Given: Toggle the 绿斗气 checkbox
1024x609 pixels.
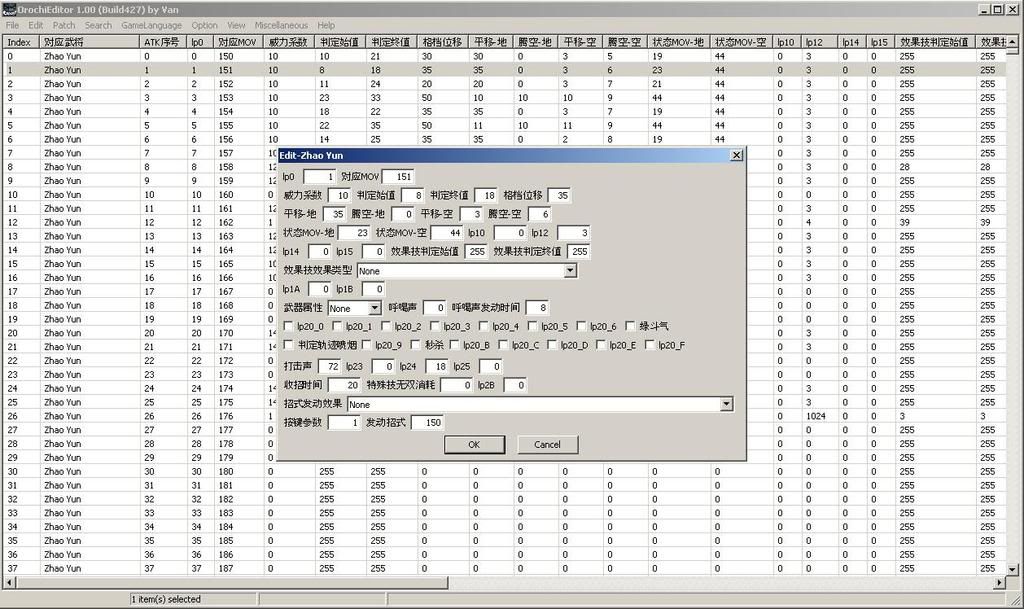Looking at the screenshot, I should 631,326.
